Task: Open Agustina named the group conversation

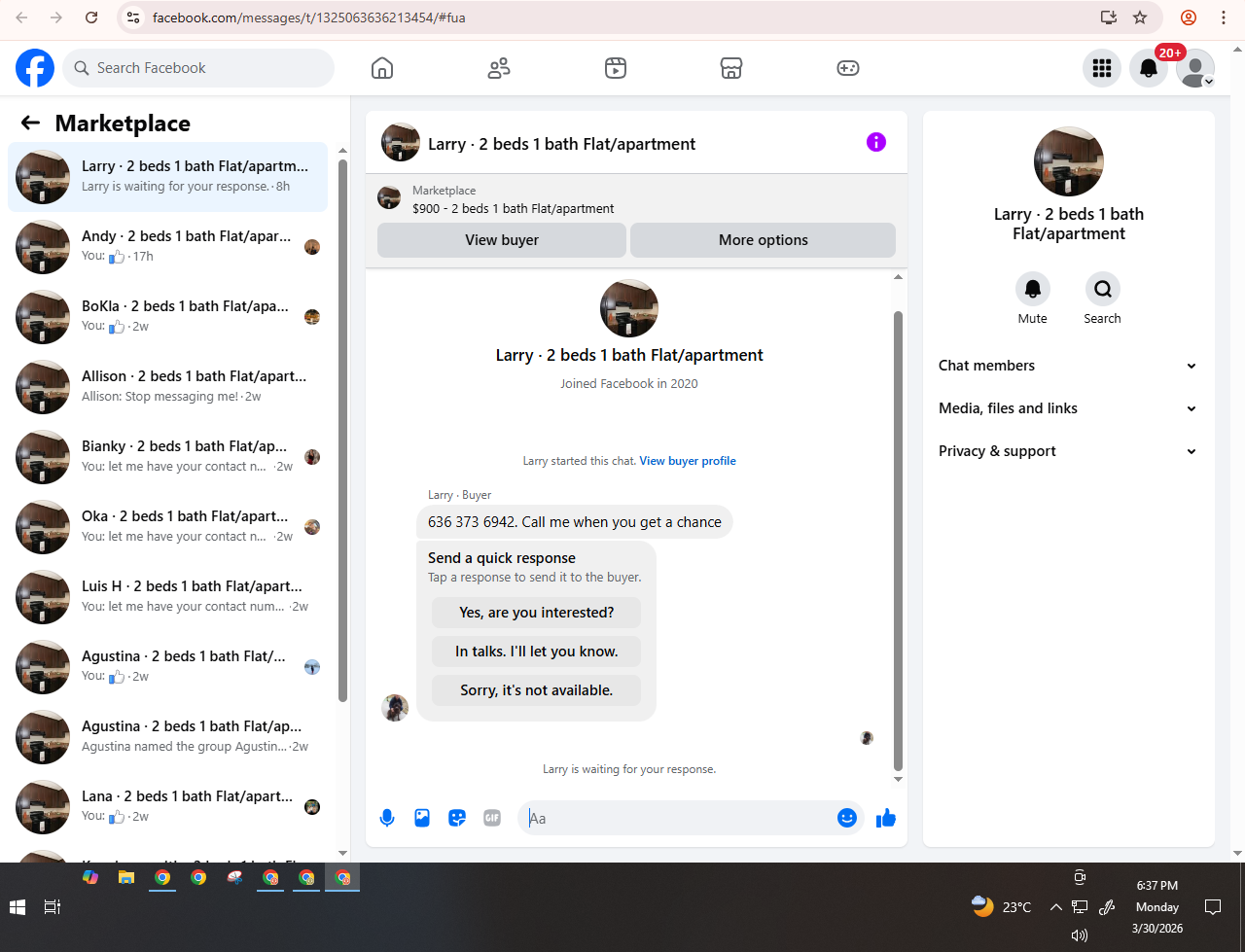Action: (x=168, y=737)
